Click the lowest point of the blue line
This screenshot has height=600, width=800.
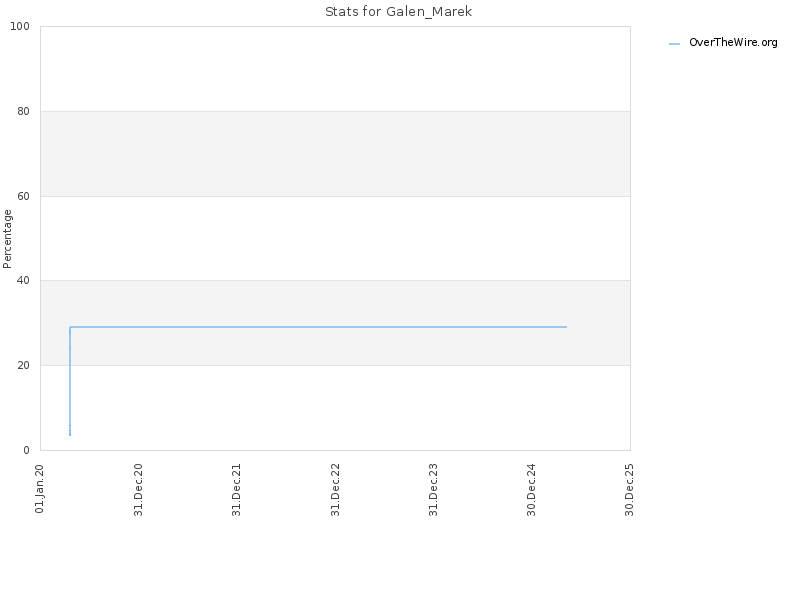(70, 435)
